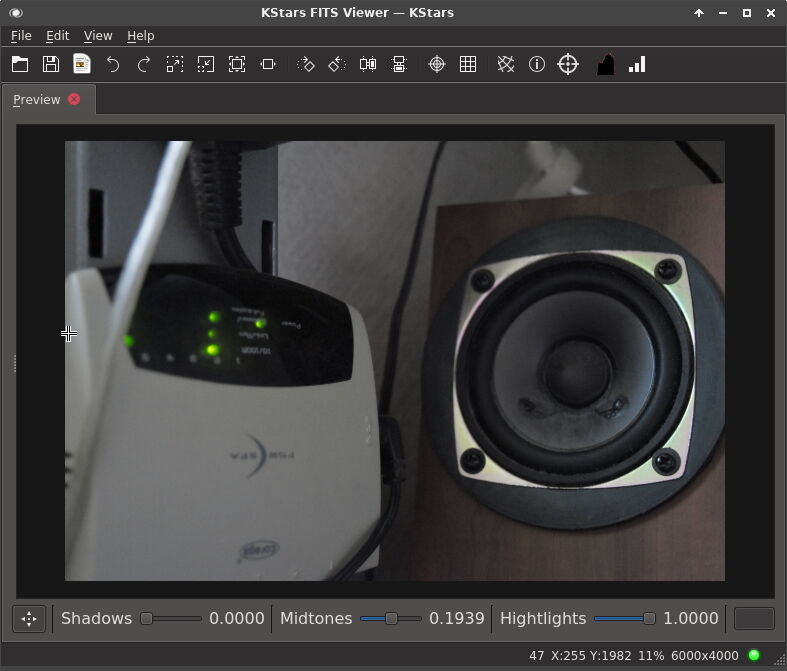Click the Save As document icon

coord(82,64)
